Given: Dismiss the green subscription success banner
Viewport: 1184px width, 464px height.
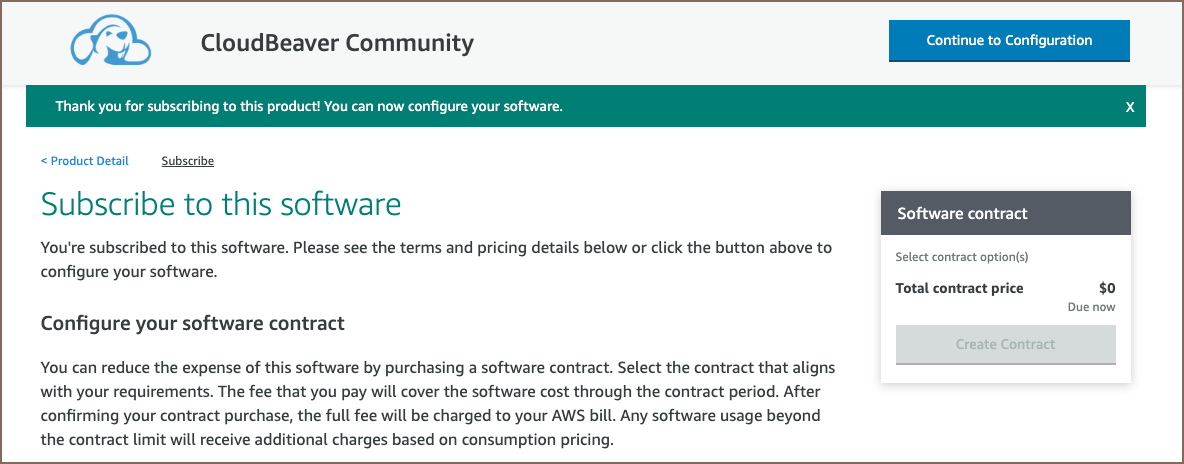Looking at the screenshot, I should 1130,107.
